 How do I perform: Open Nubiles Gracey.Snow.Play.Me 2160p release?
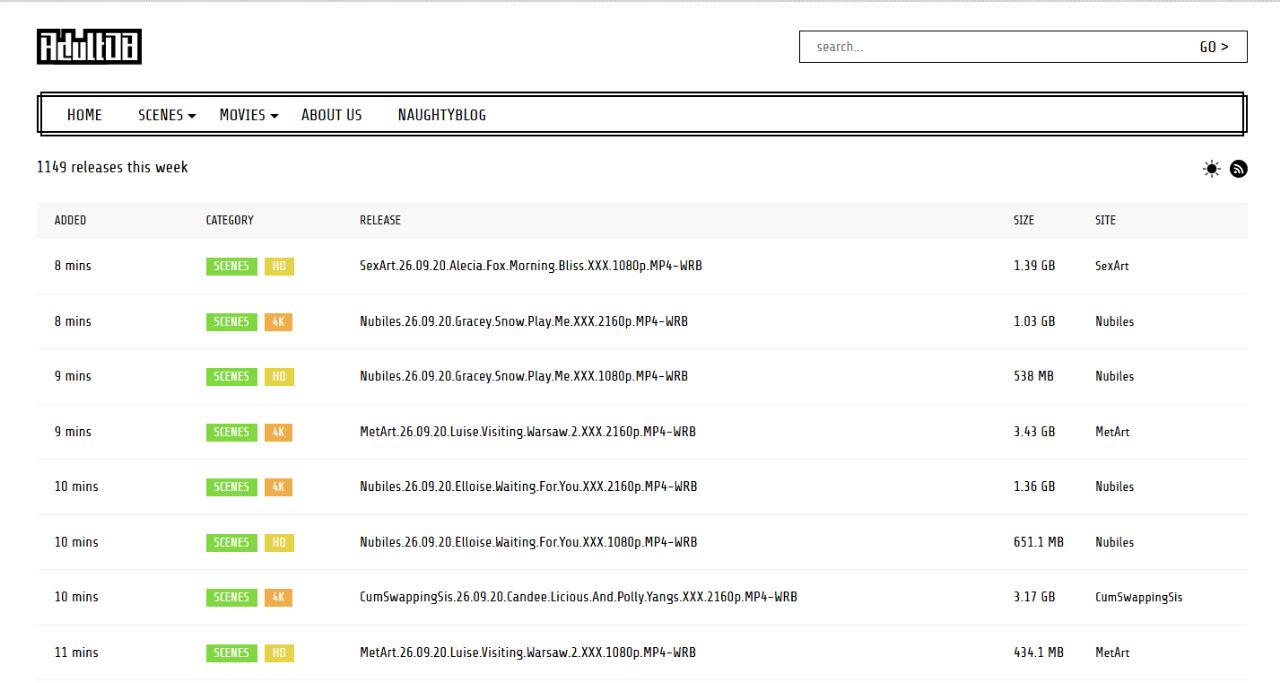[x=524, y=322]
